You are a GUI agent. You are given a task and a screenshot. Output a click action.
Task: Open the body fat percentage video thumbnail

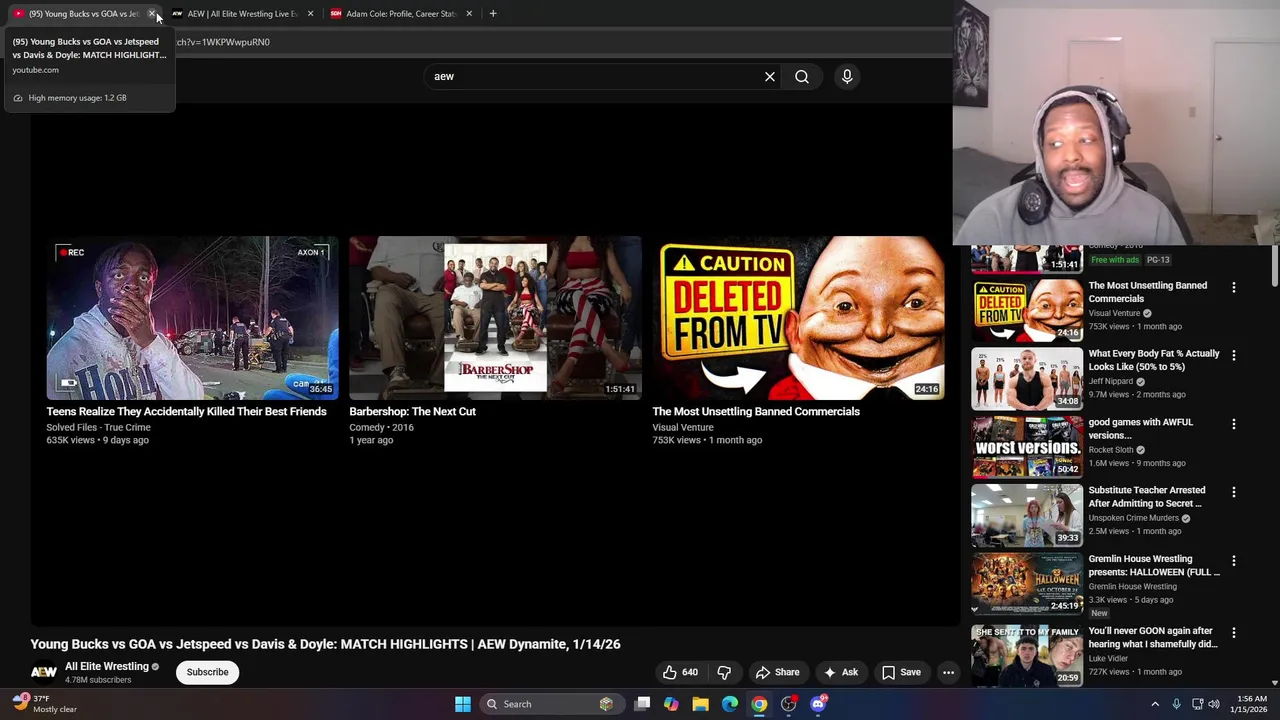coord(1027,378)
